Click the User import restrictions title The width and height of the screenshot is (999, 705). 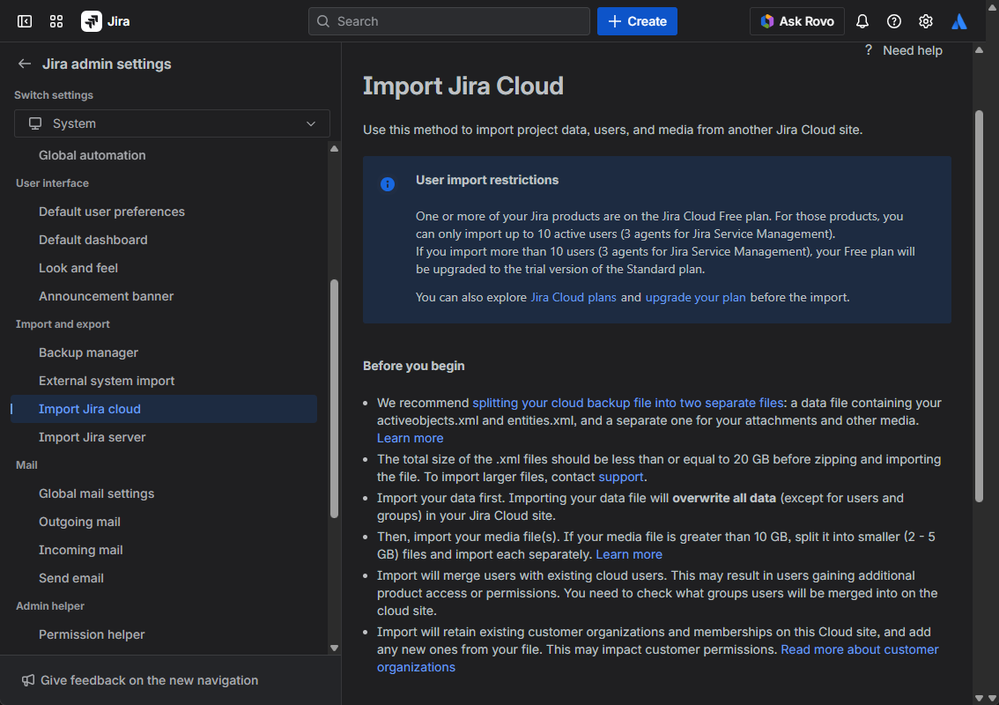(x=487, y=180)
